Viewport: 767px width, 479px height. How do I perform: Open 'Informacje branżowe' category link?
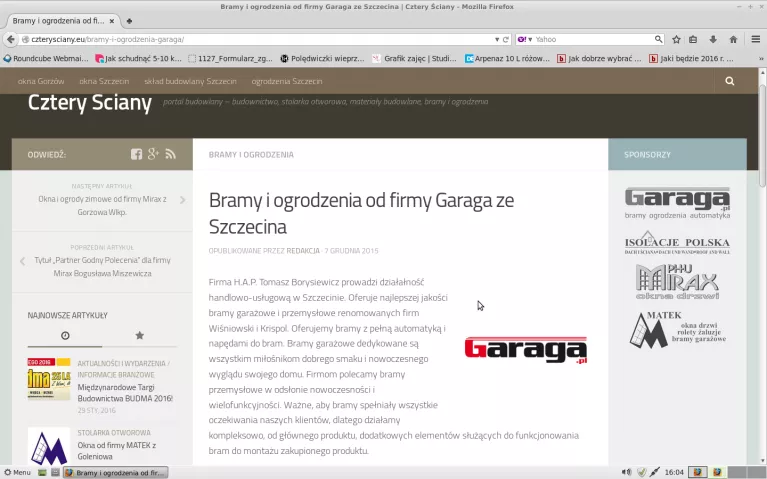click(116, 375)
